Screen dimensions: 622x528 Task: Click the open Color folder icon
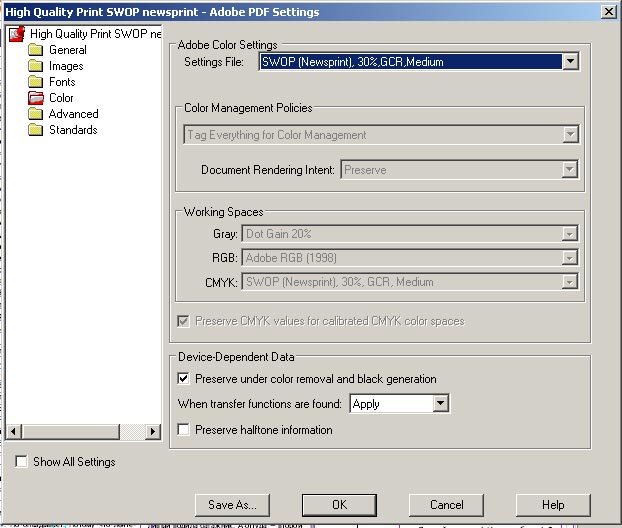click(x=36, y=98)
